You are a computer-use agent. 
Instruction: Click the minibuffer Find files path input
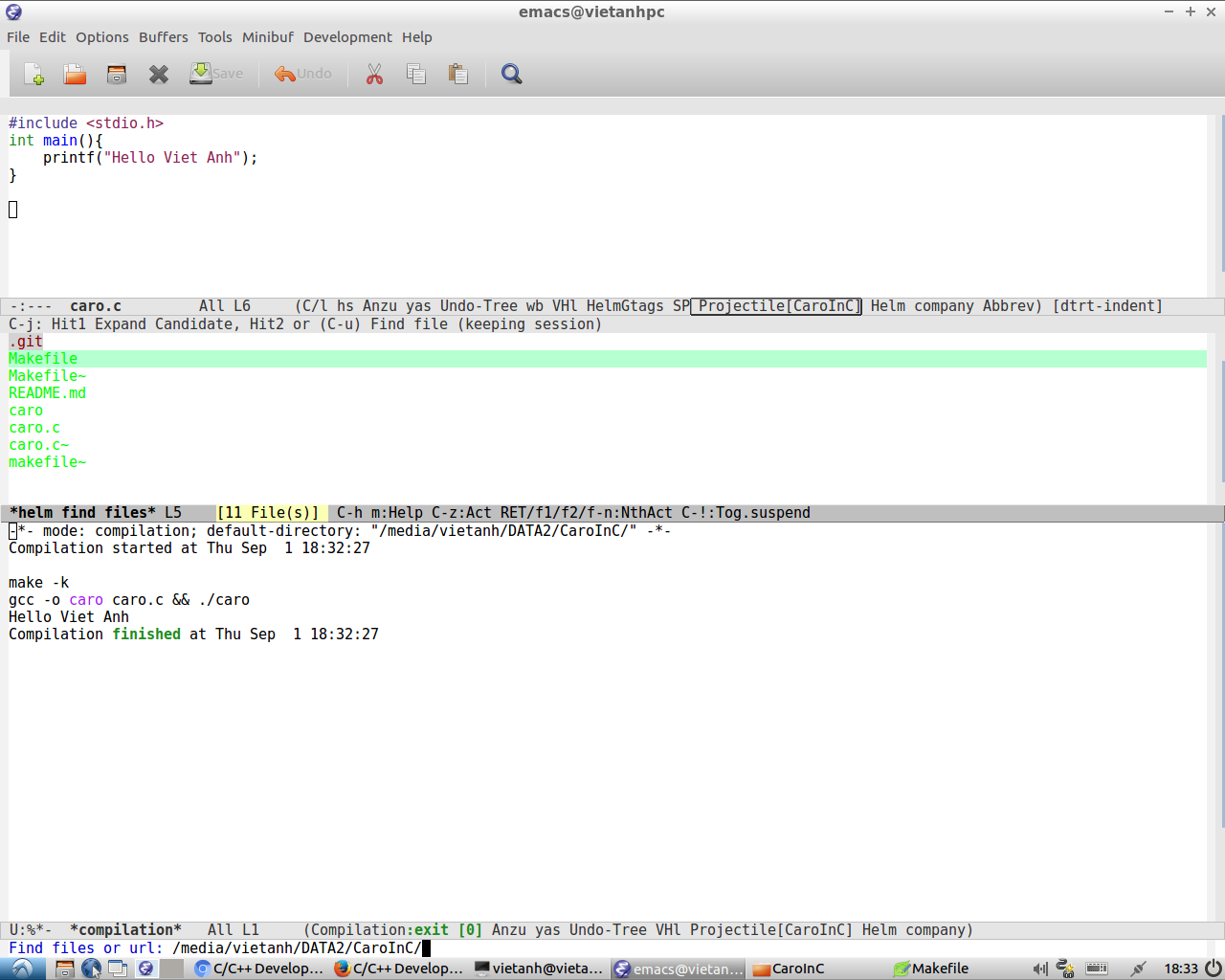[297, 948]
